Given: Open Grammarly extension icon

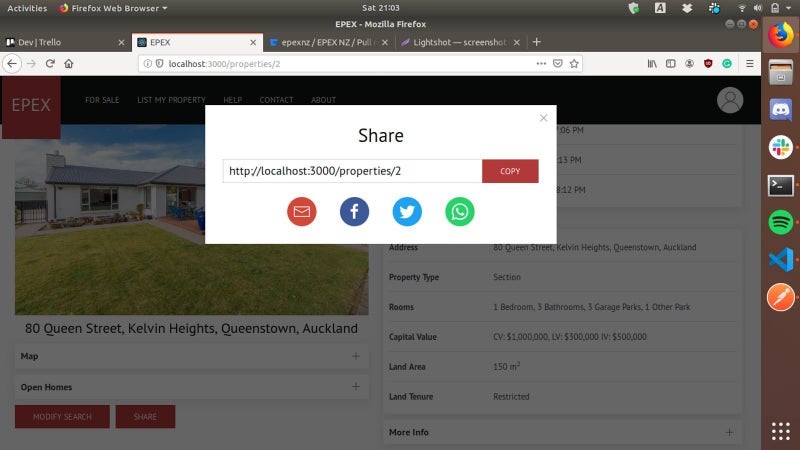Looking at the screenshot, I should coord(727,64).
